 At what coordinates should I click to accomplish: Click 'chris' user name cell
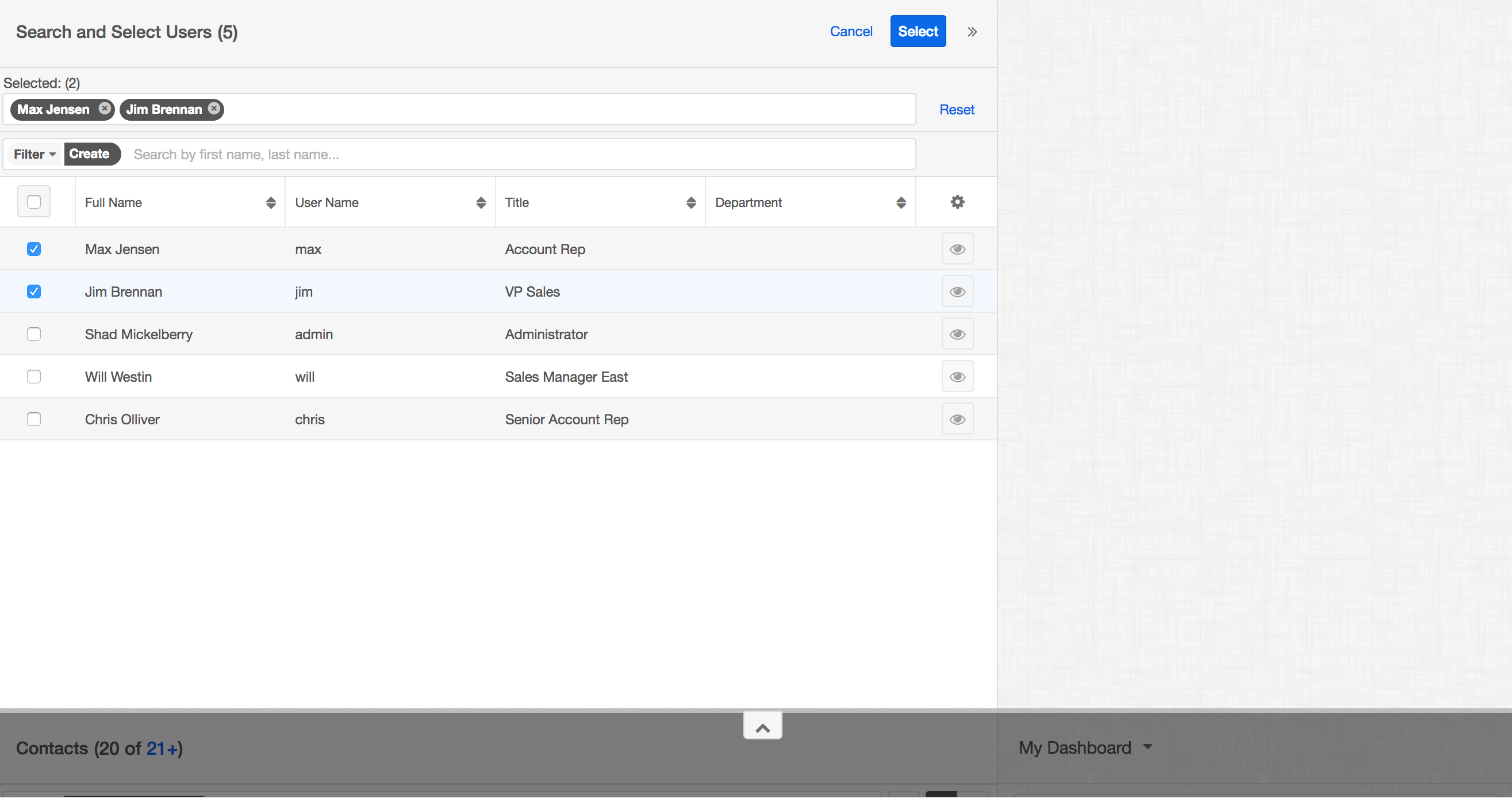pos(309,419)
